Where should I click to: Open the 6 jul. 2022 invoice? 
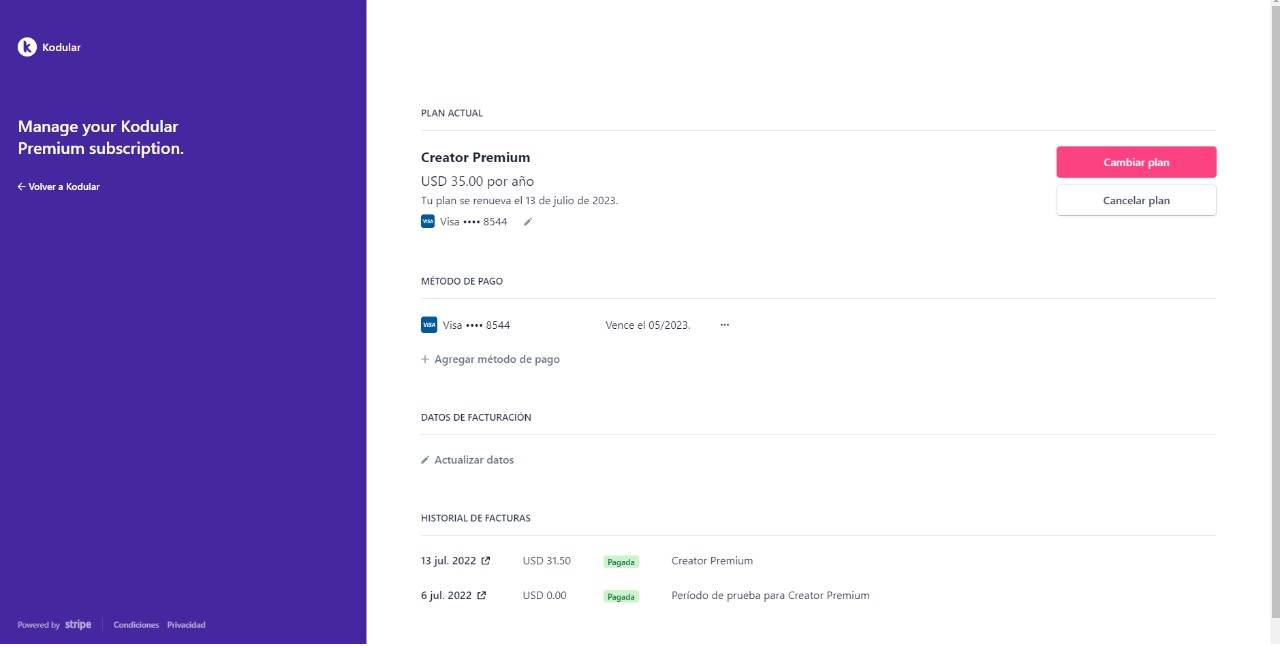coord(454,596)
